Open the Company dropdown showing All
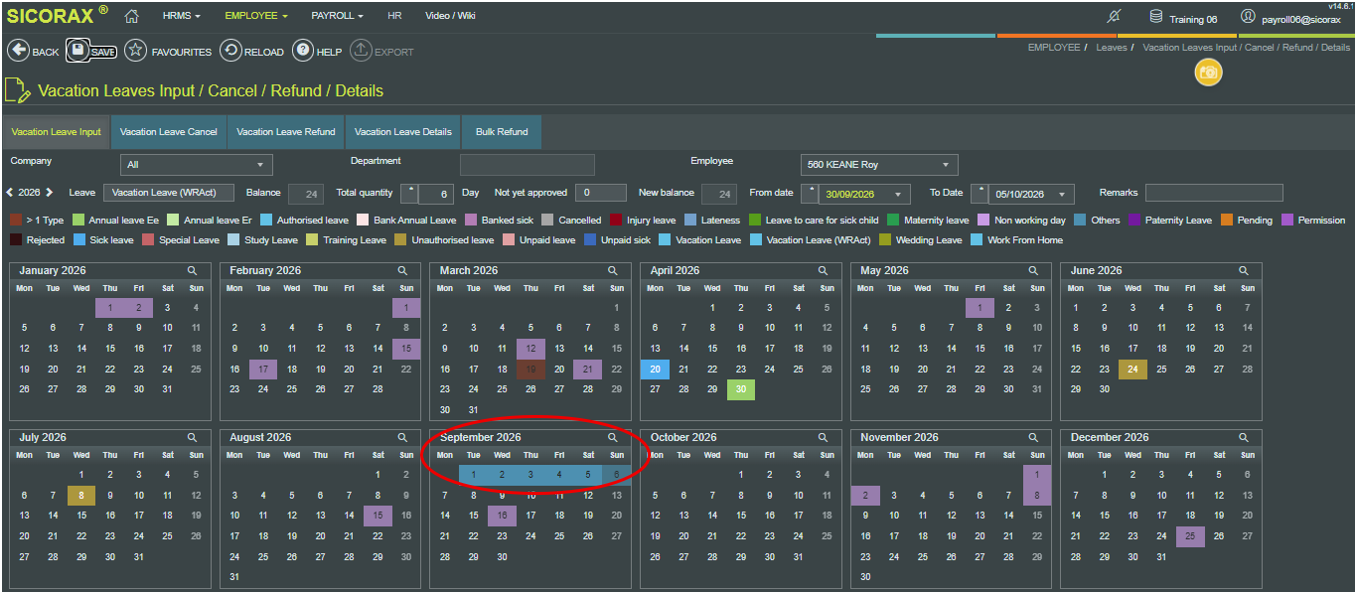The height and width of the screenshot is (592, 1357). click(196, 164)
